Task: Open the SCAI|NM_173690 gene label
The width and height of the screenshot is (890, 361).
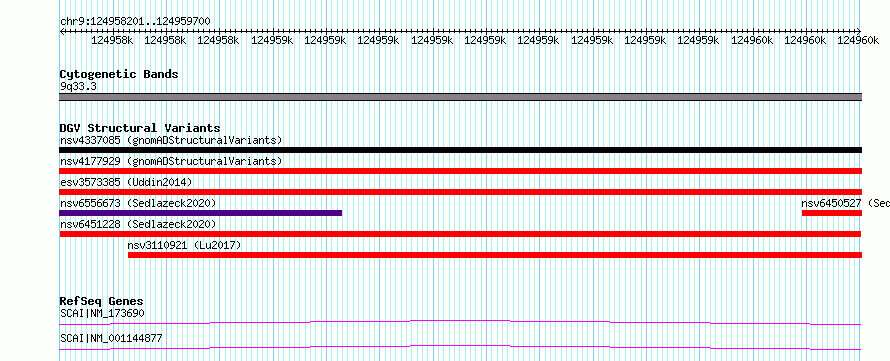Action: click(102, 313)
